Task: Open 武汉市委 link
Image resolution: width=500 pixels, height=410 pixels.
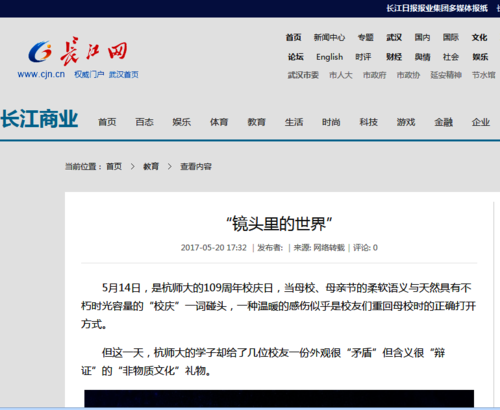Action: (x=303, y=75)
